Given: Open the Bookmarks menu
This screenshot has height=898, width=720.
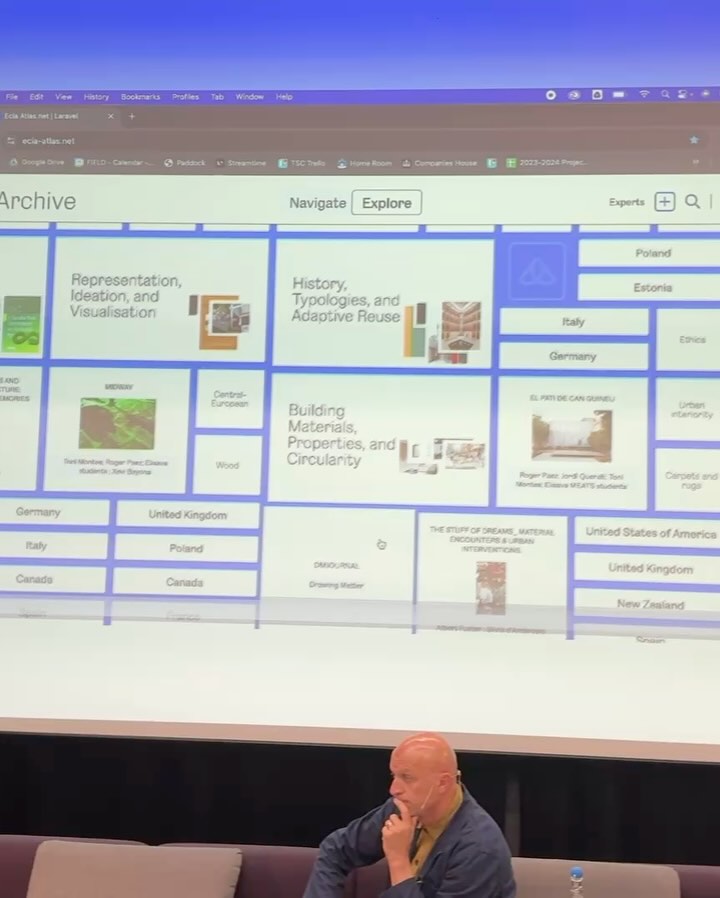Looking at the screenshot, I should (x=140, y=97).
